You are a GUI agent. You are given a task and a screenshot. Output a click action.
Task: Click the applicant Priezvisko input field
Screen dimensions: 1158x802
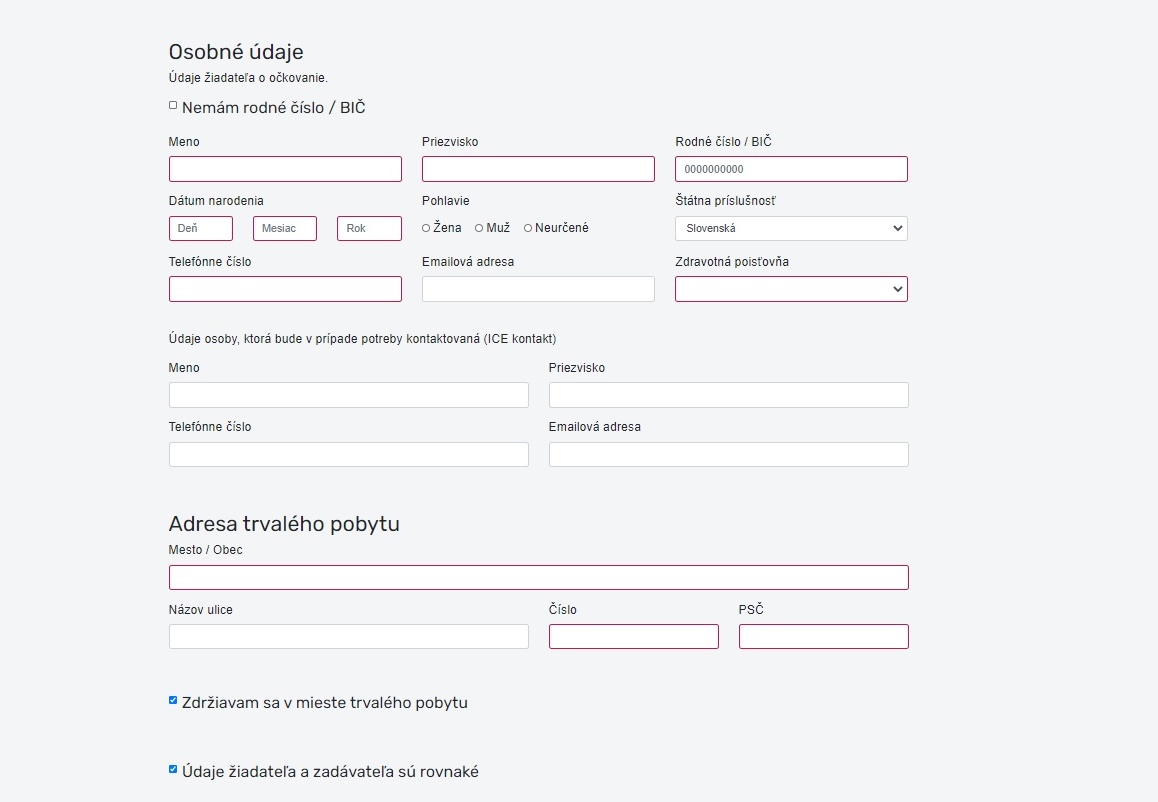point(538,169)
